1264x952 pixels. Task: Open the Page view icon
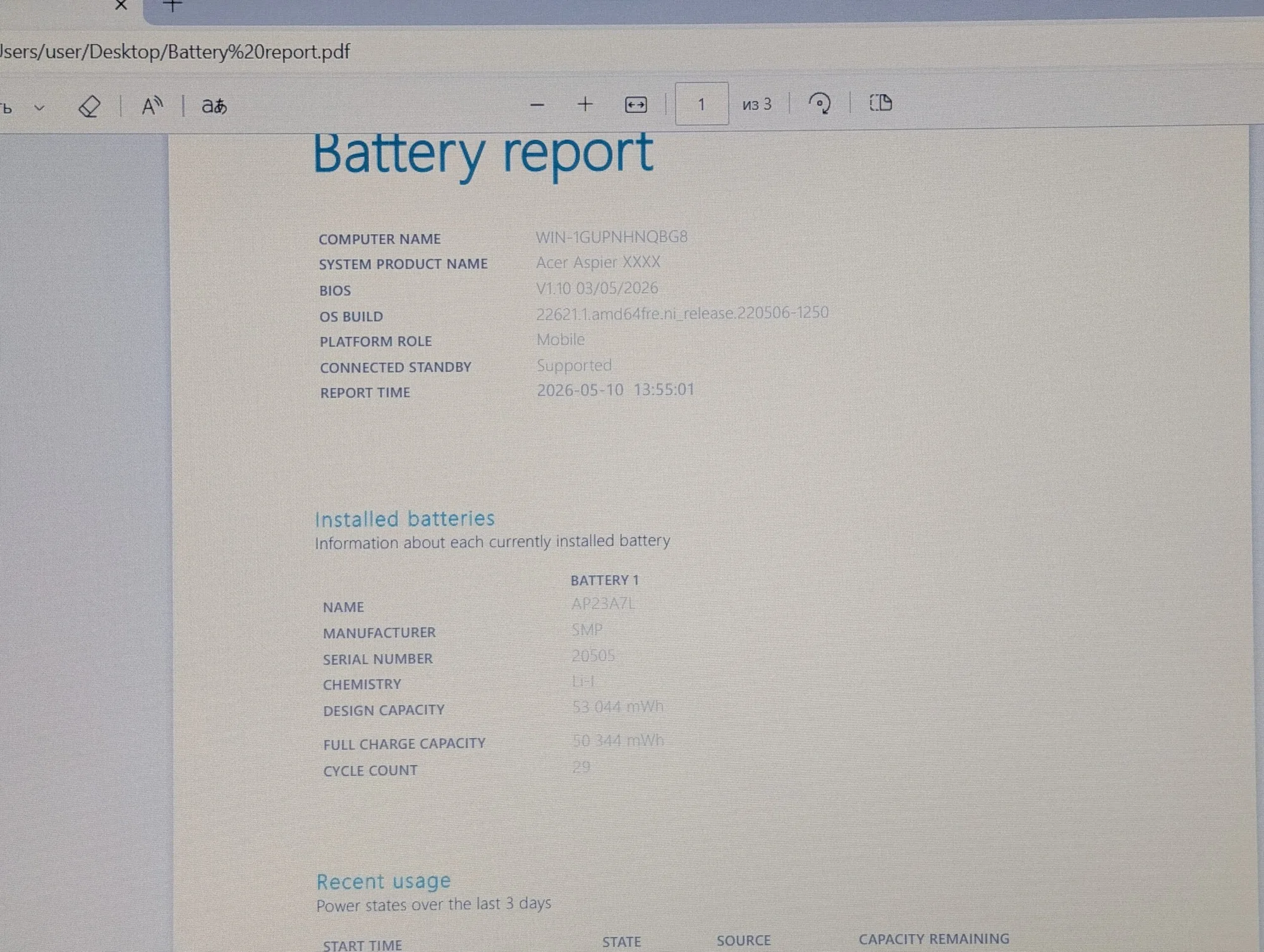pyautogui.click(x=881, y=102)
